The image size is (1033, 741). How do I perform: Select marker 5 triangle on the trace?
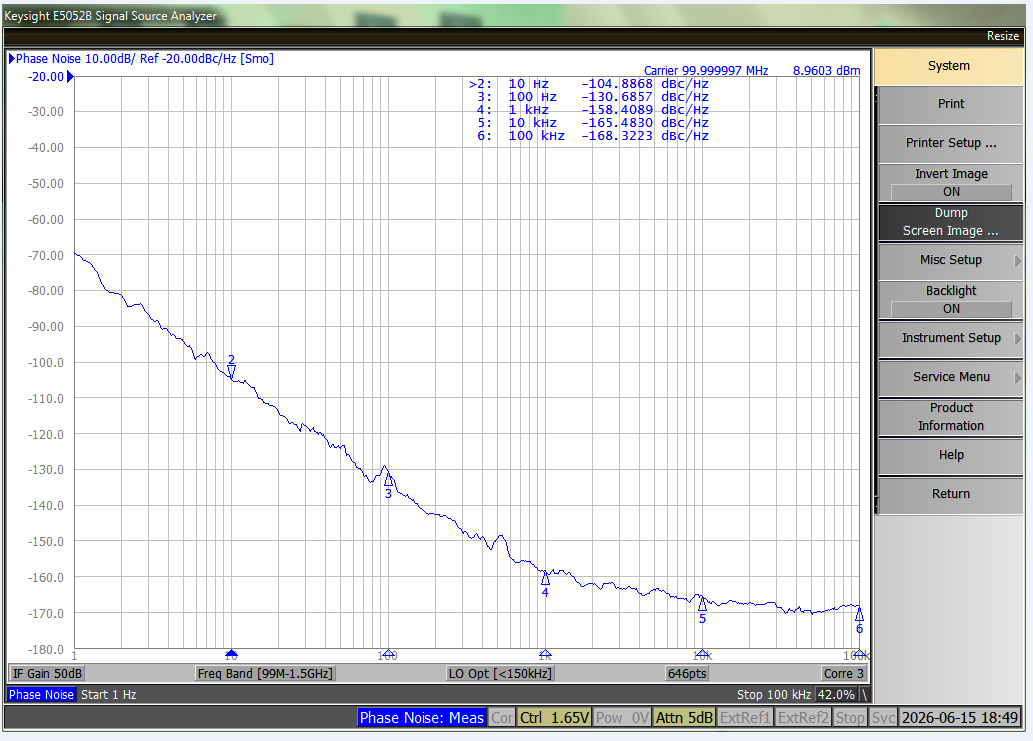tap(702, 604)
